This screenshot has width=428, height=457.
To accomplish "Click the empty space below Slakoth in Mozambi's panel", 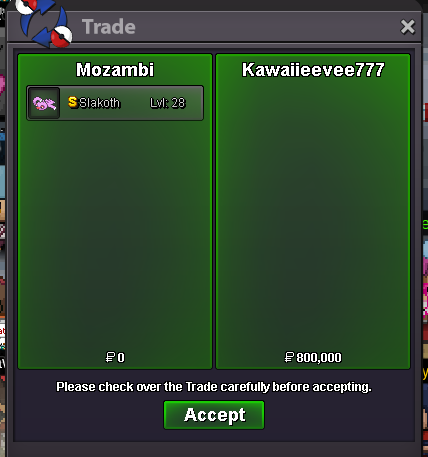I will (x=115, y=233).
